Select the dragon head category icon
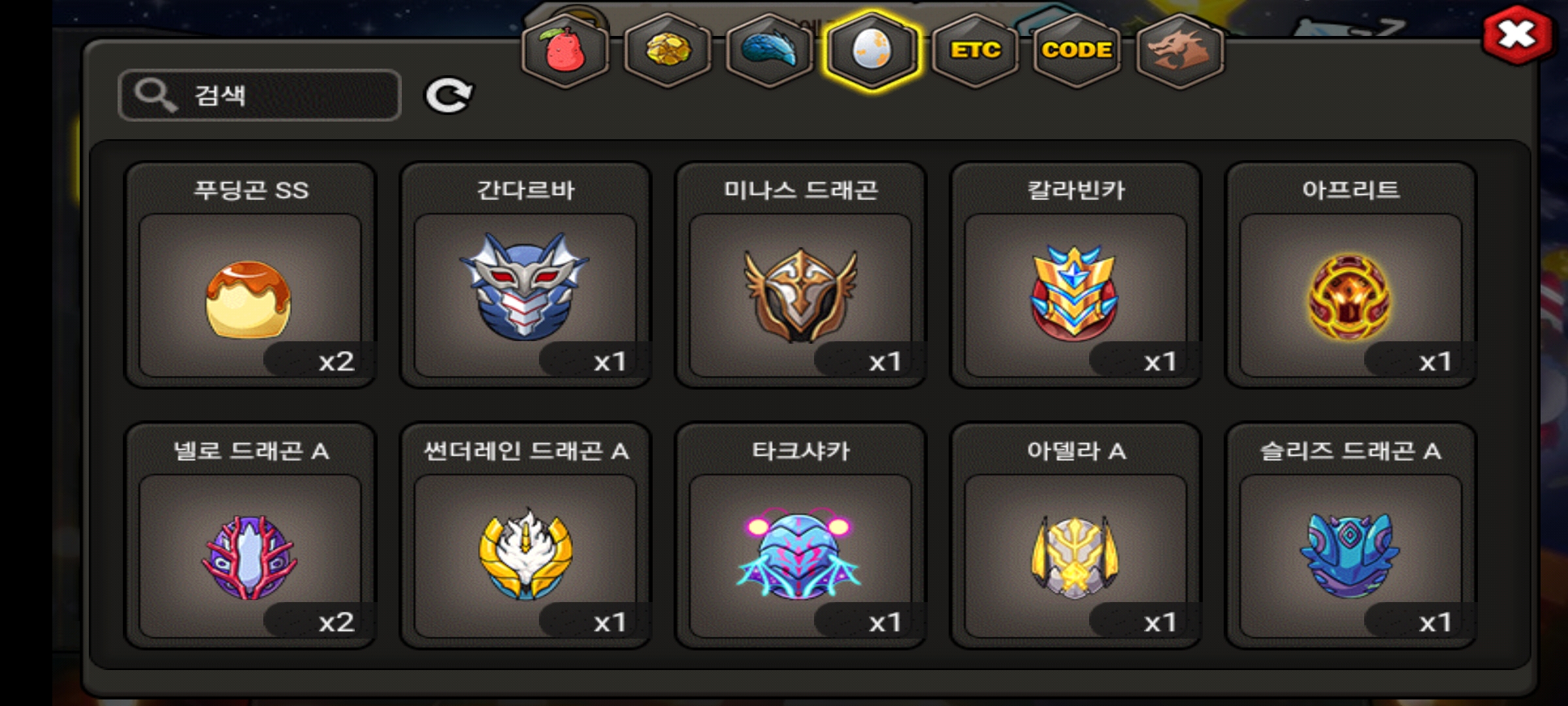1568x706 pixels. pos(1179,51)
